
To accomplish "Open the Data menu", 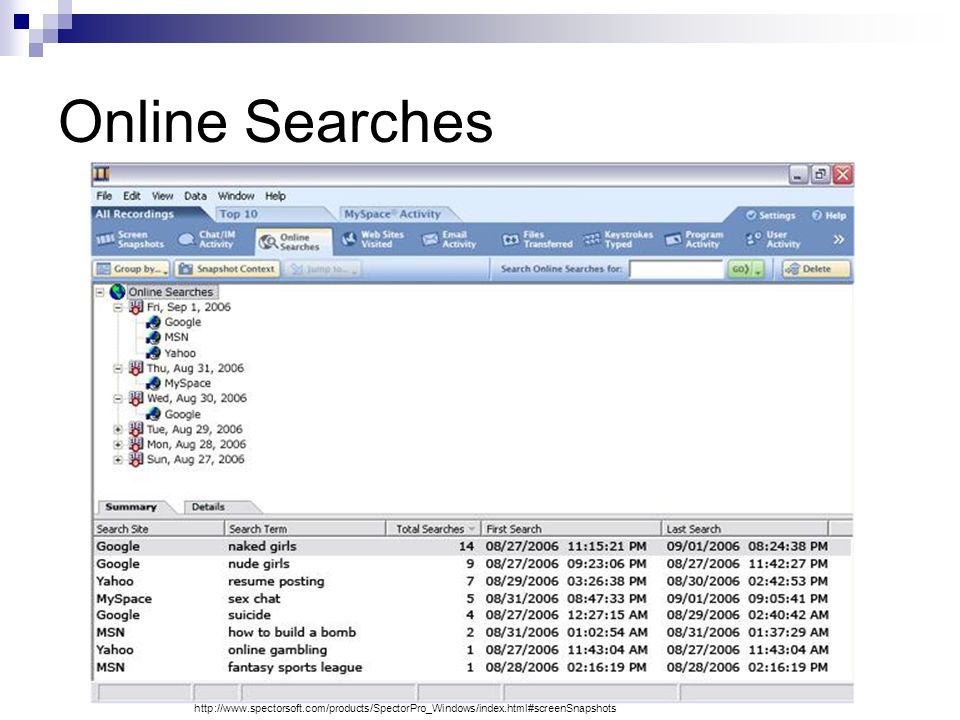I will pos(195,196).
